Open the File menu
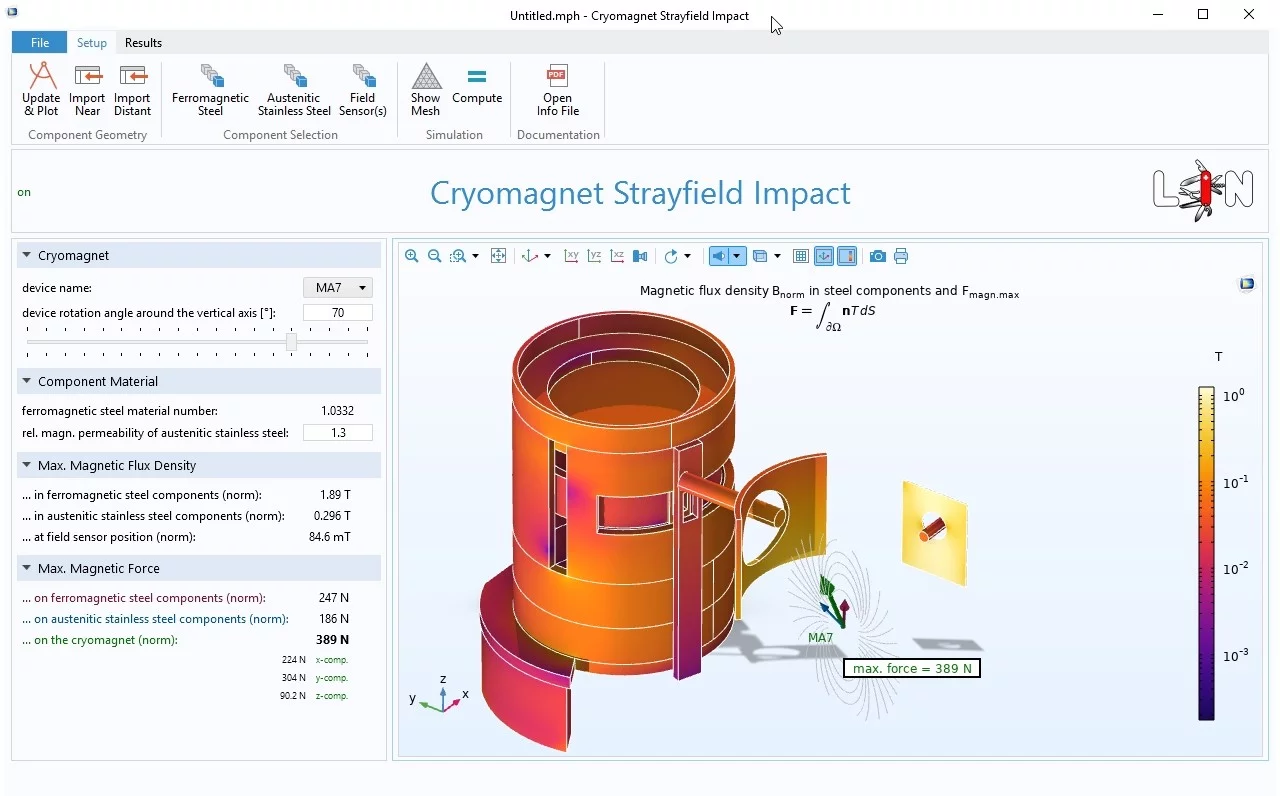 [40, 43]
